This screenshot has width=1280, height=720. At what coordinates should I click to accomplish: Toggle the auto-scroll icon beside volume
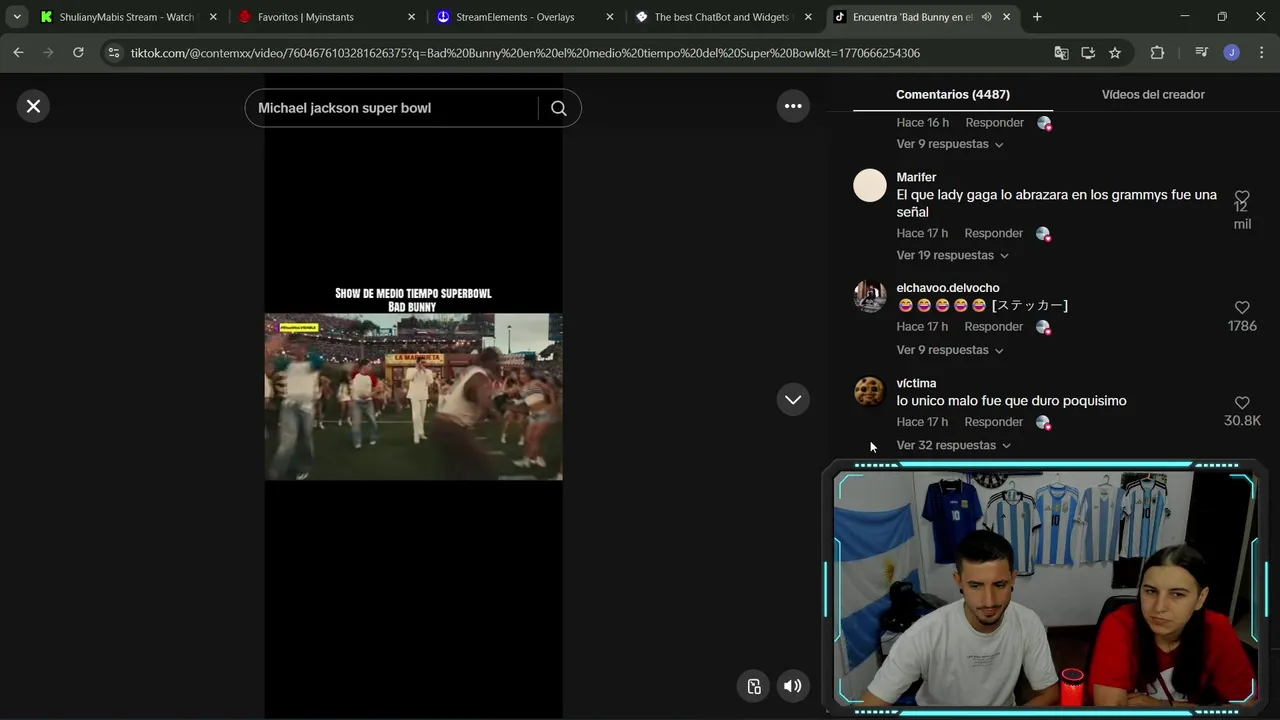click(754, 686)
